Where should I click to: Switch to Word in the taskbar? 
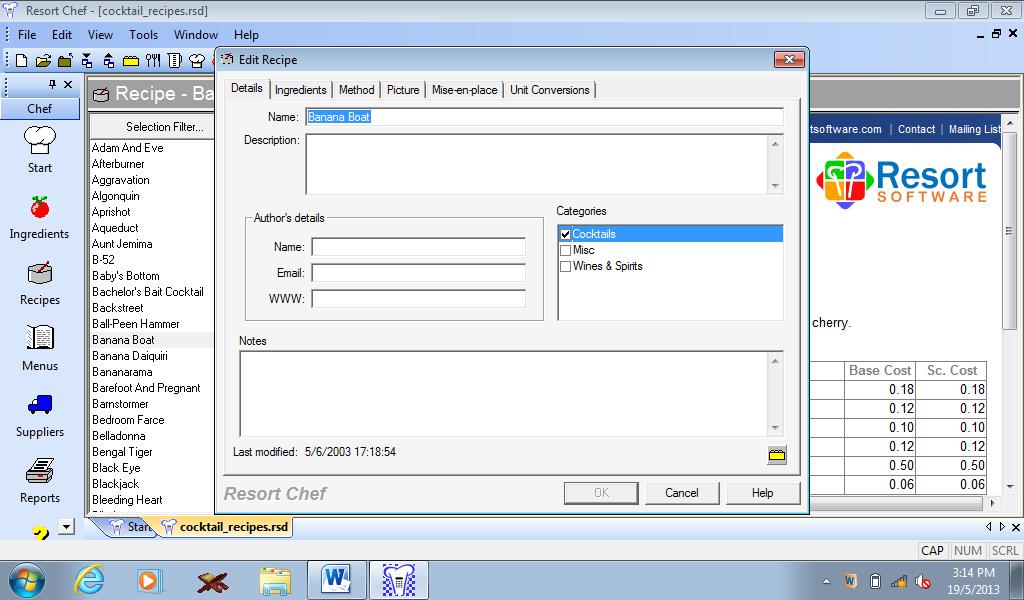point(336,580)
